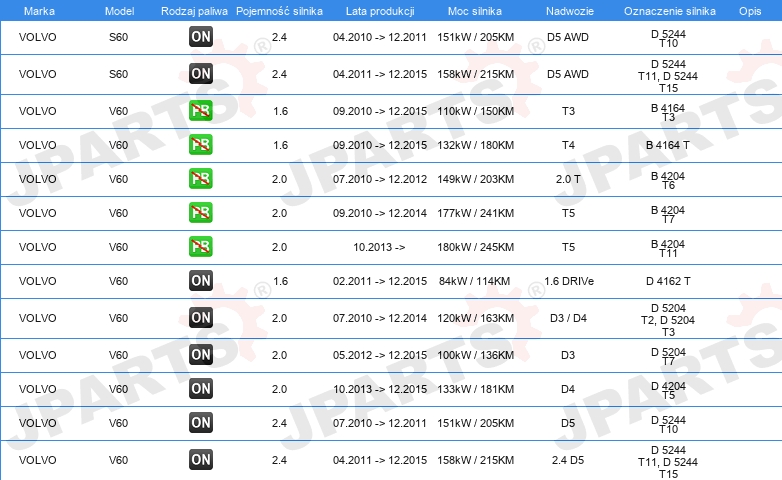The height and width of the screenshot is (480, 782).
Task: Click the Opis column header
Action: click(x=750, y=11)
